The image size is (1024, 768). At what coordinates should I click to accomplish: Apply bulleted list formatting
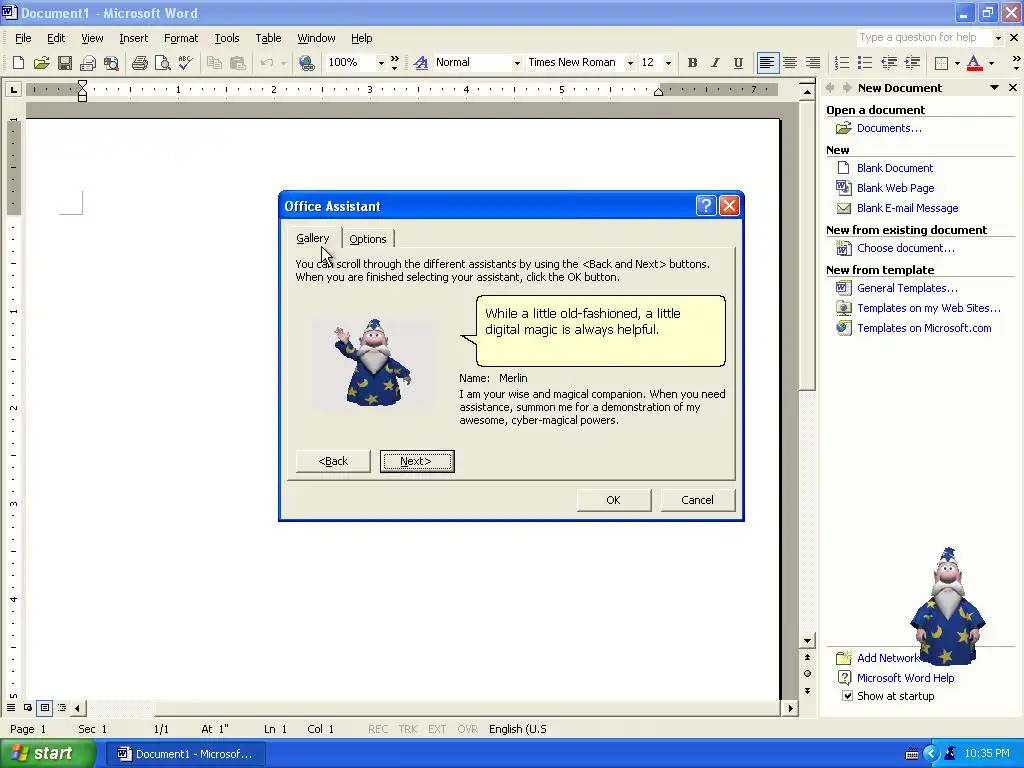865,63
